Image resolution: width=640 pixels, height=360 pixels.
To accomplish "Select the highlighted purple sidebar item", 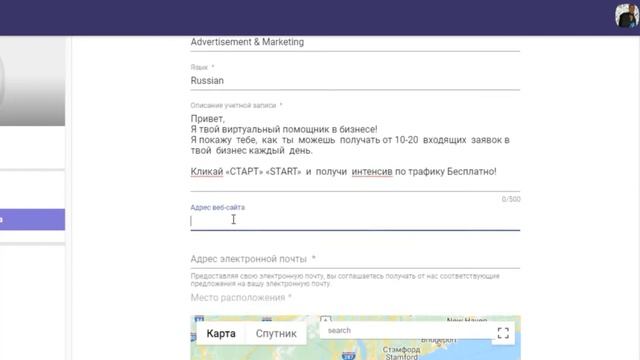I will pyautogui.click(x=32, y=220).
